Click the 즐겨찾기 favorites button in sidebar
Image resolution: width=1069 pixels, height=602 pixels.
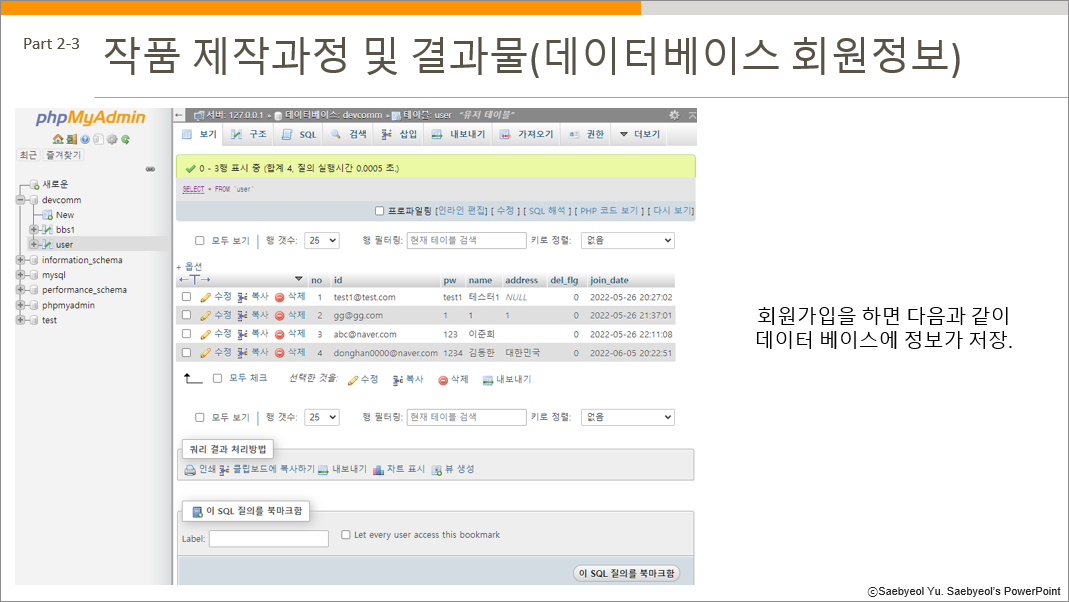click(x=63, y=155)
